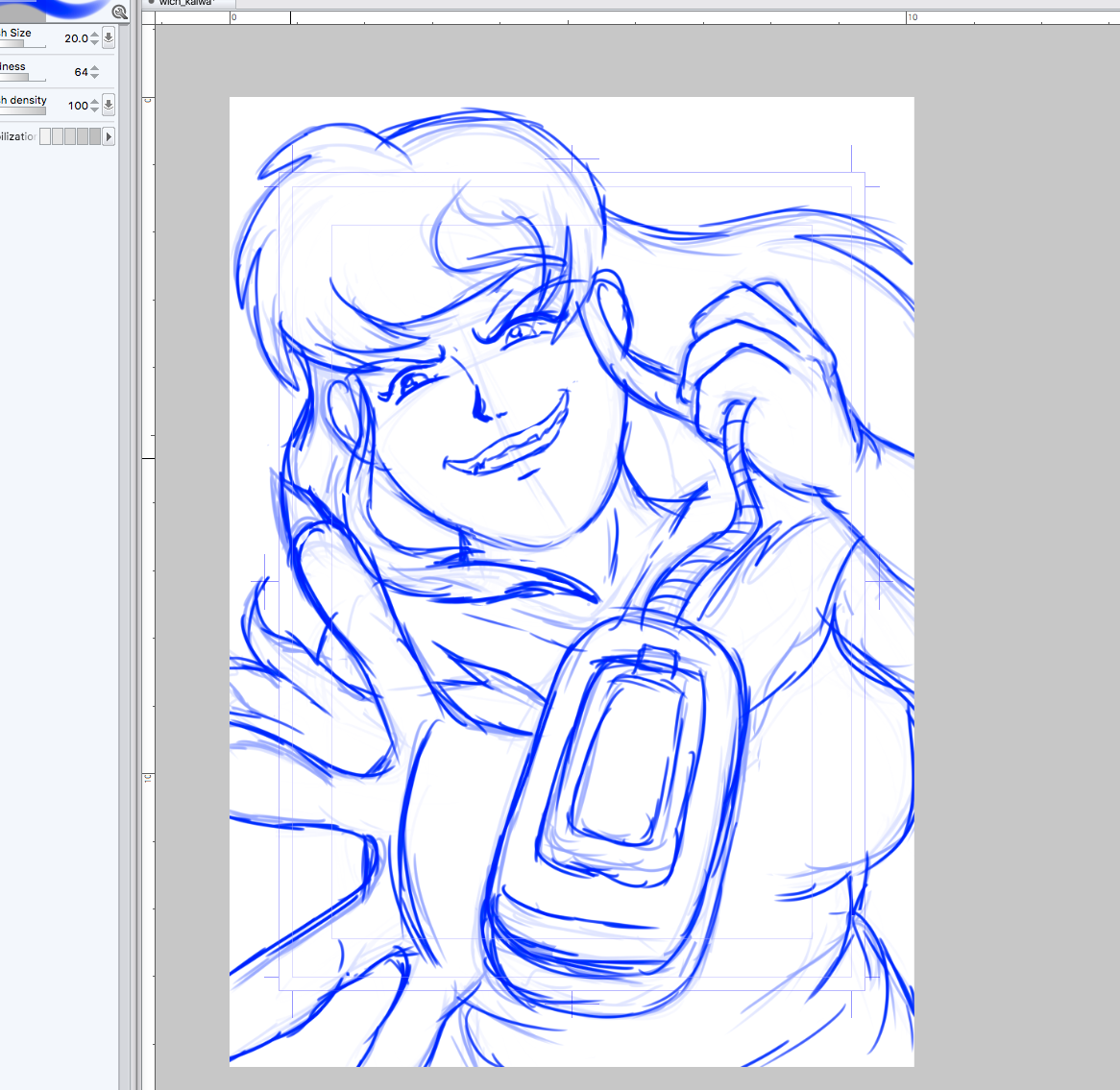Screen dimensions: 1120x1090
Task: Click the Hardness slider bar
Action: tap(21, 78)
